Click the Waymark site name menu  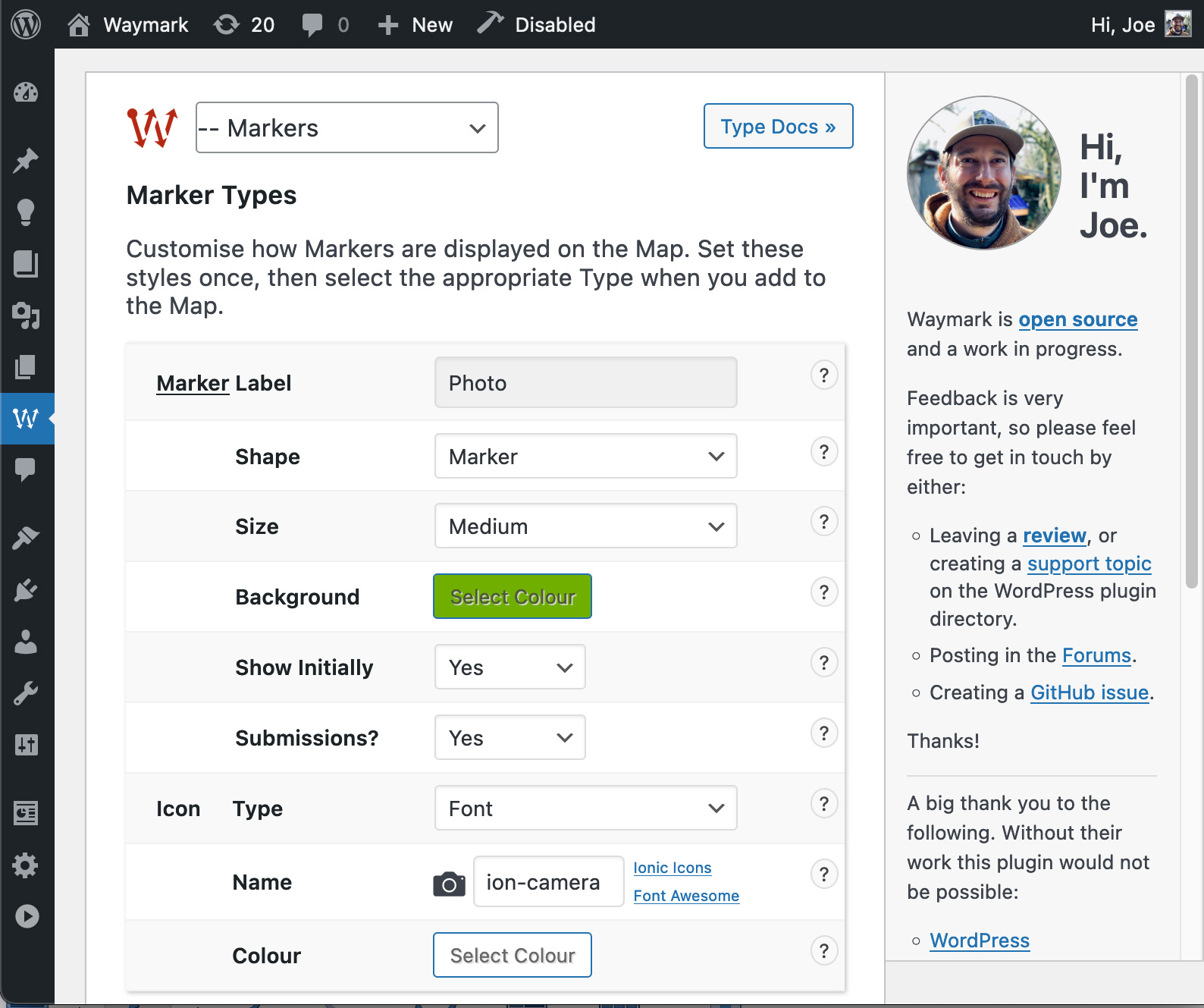pos(127,24)
